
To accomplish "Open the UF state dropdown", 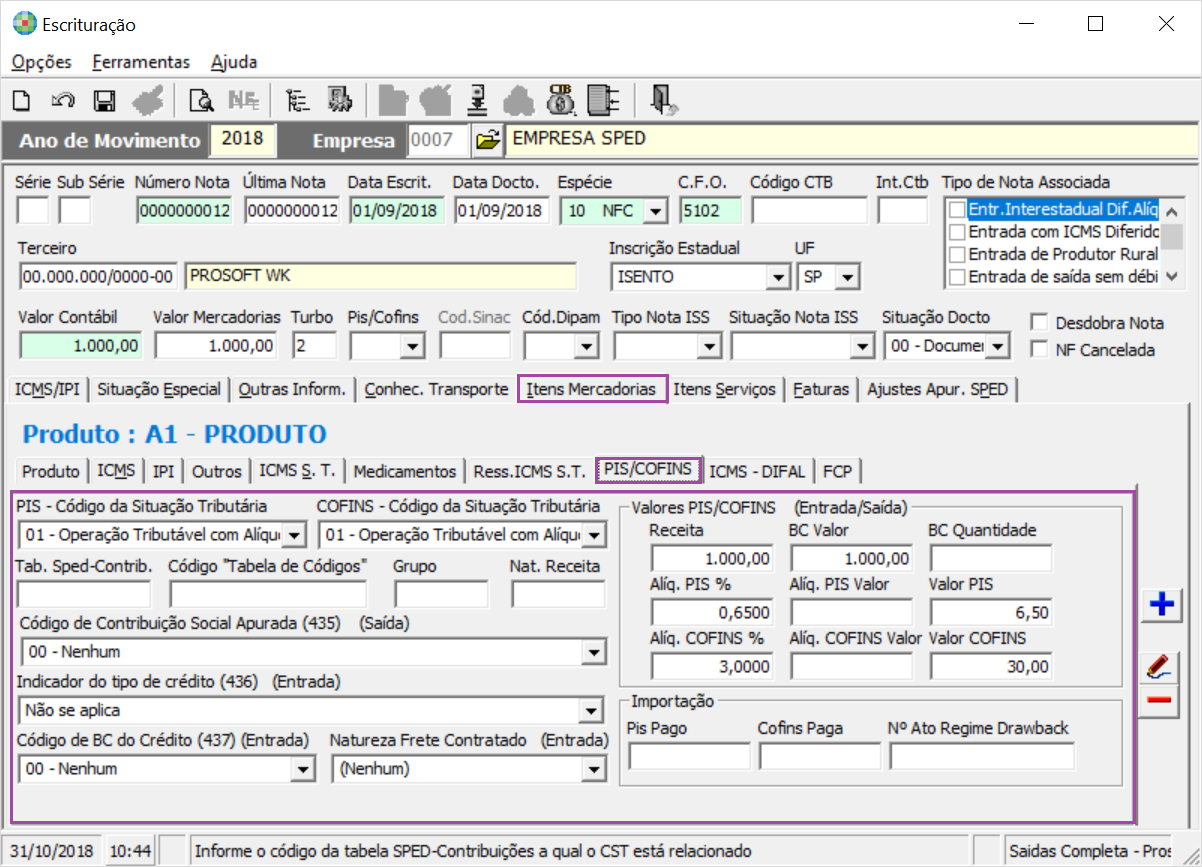I will click(x=847, y=277).
